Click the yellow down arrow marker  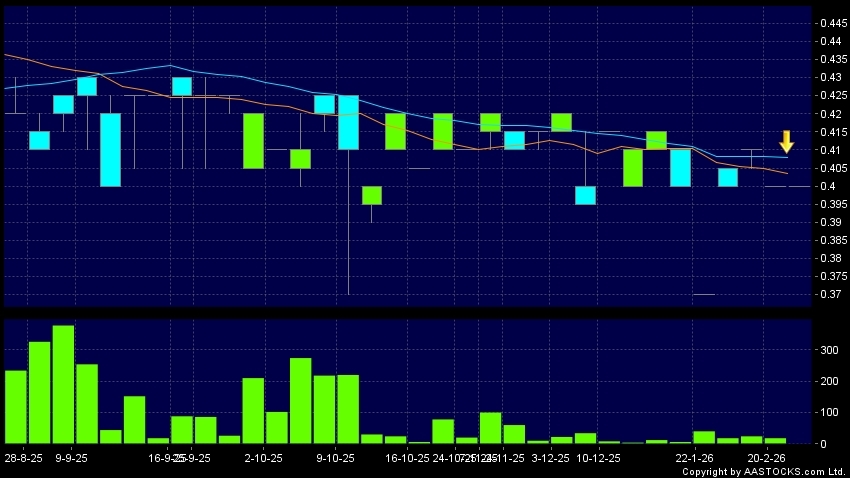(786, 141)
